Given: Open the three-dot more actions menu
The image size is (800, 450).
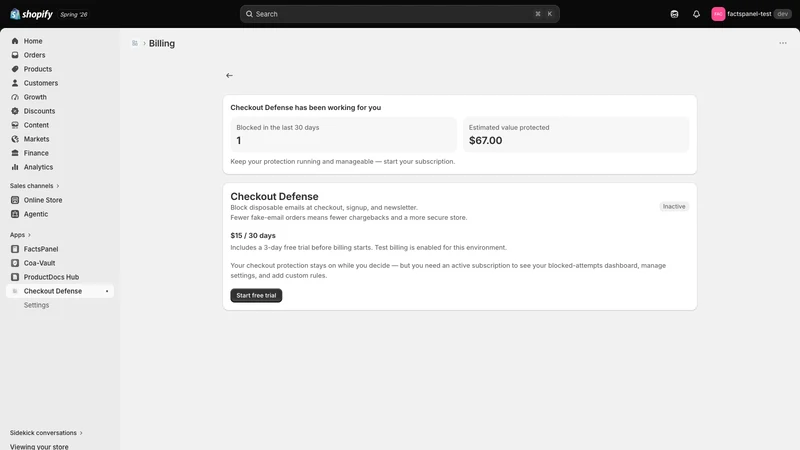Looking at the screenshot, I should (x=783, y=43).
